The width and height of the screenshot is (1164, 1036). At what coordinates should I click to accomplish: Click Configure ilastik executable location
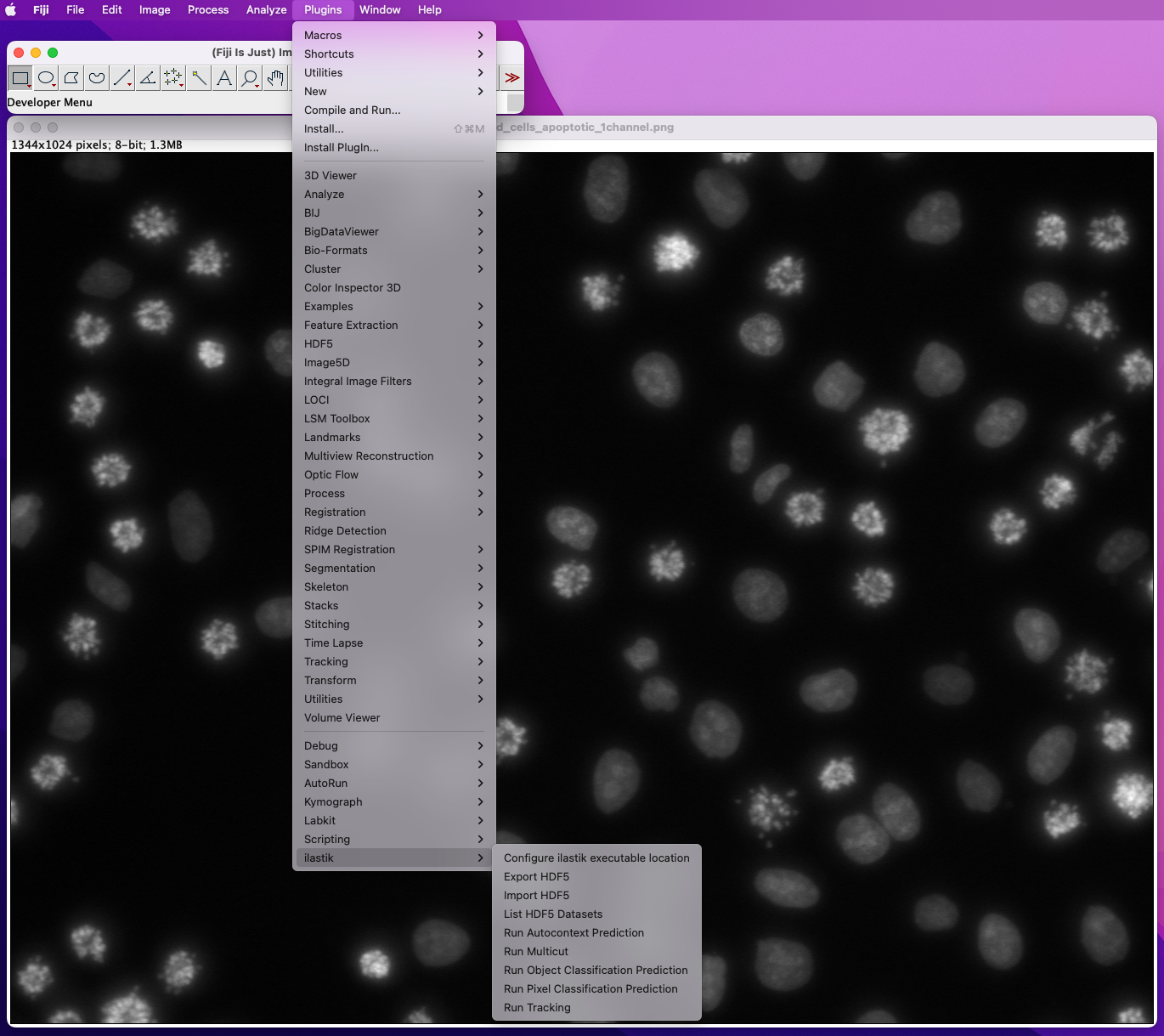596,858
